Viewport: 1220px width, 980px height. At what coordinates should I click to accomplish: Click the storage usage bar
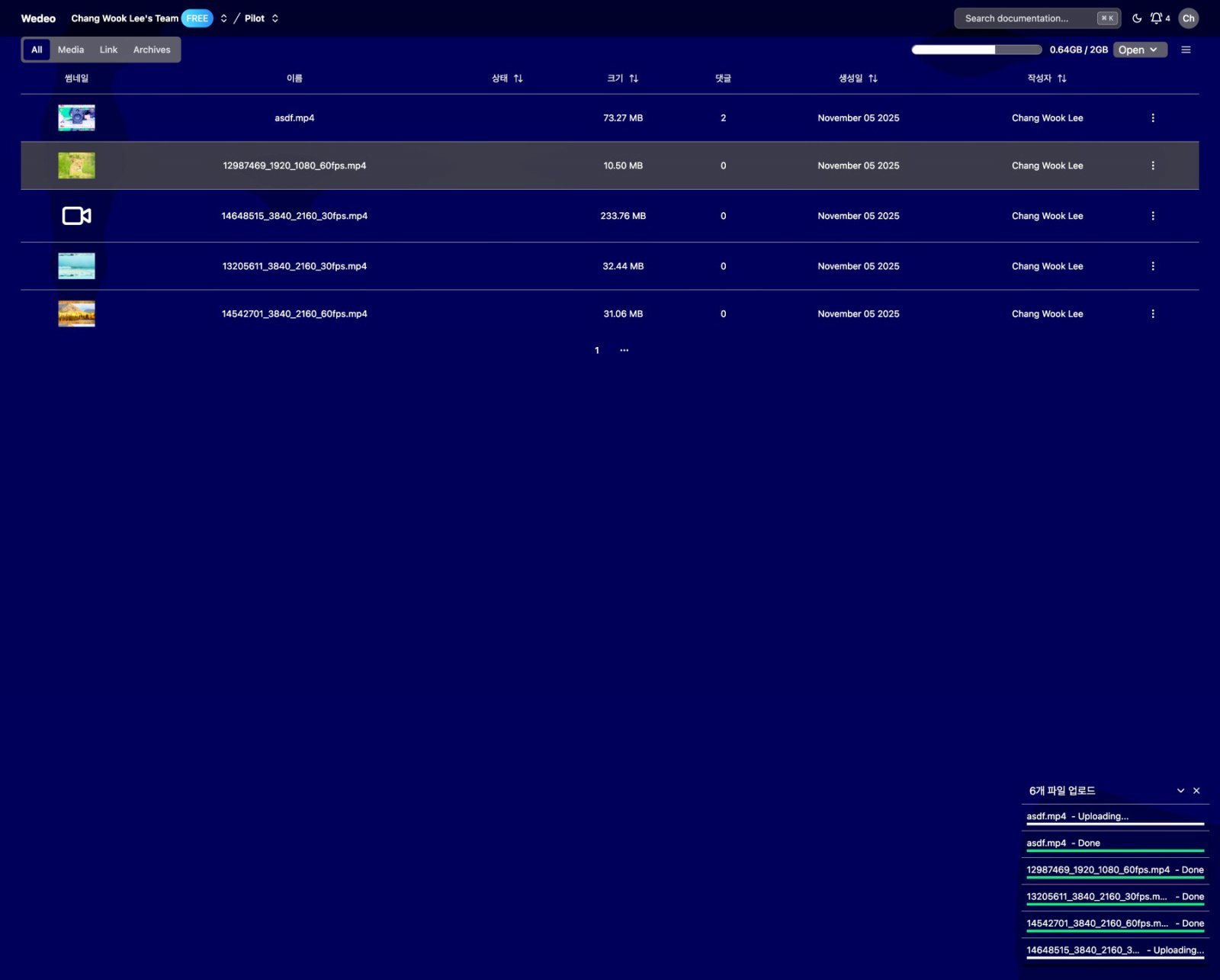pos(976,50)
